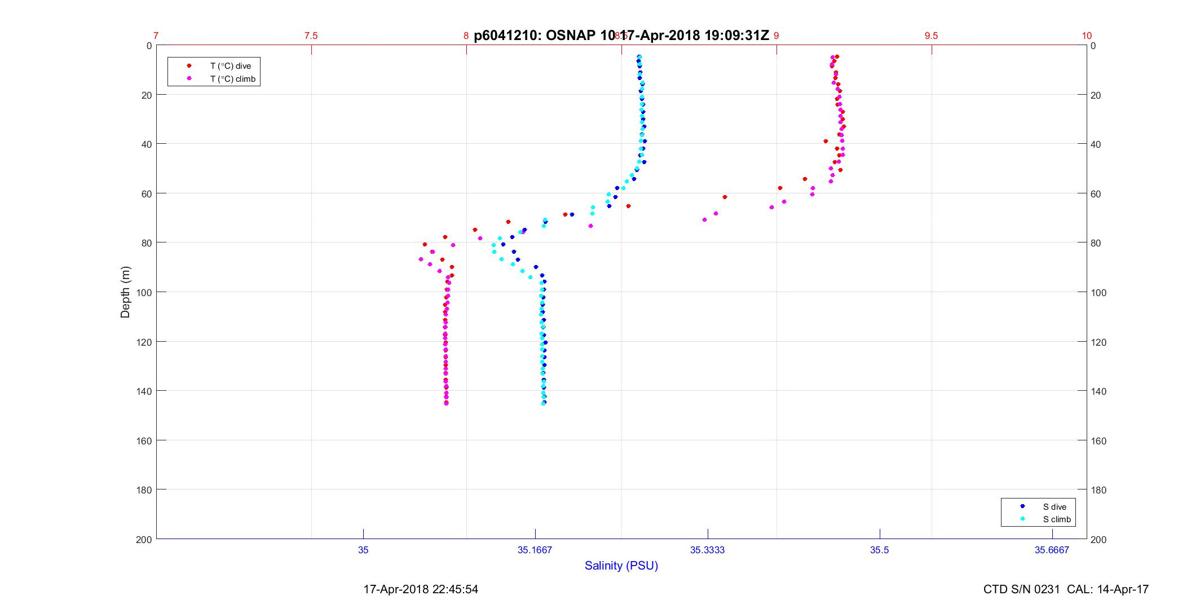The image size is (1200, 606).
Task: Select the 'T (°C) dive' legend label
Action: coord(230,65)
